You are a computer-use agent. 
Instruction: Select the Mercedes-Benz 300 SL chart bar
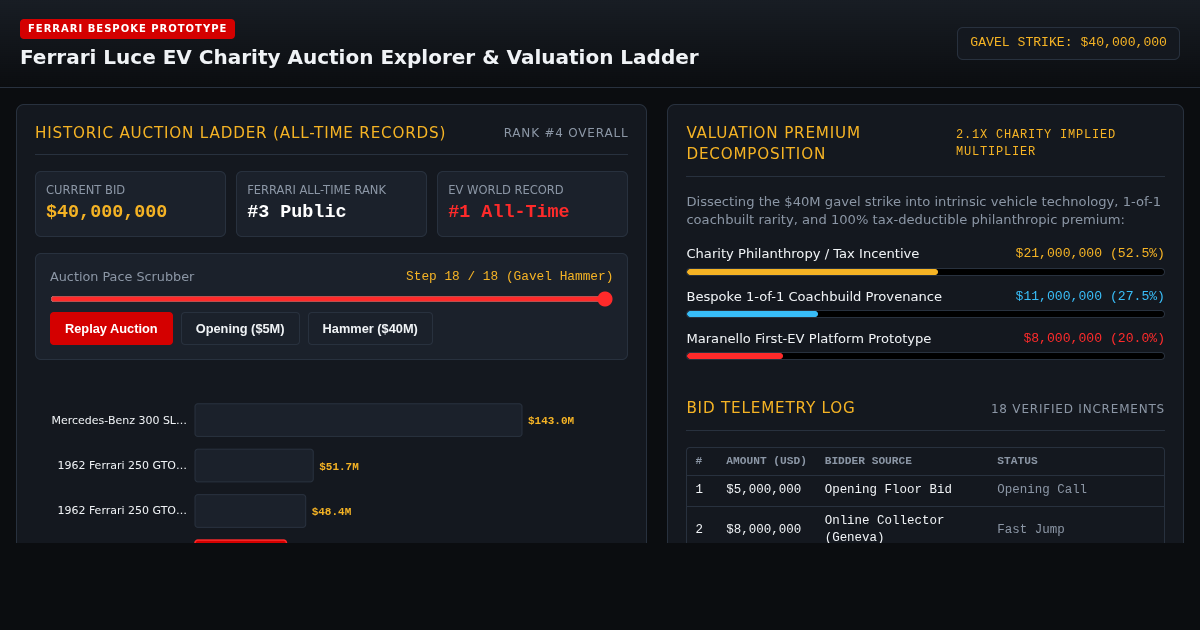(x=358, y=420)
